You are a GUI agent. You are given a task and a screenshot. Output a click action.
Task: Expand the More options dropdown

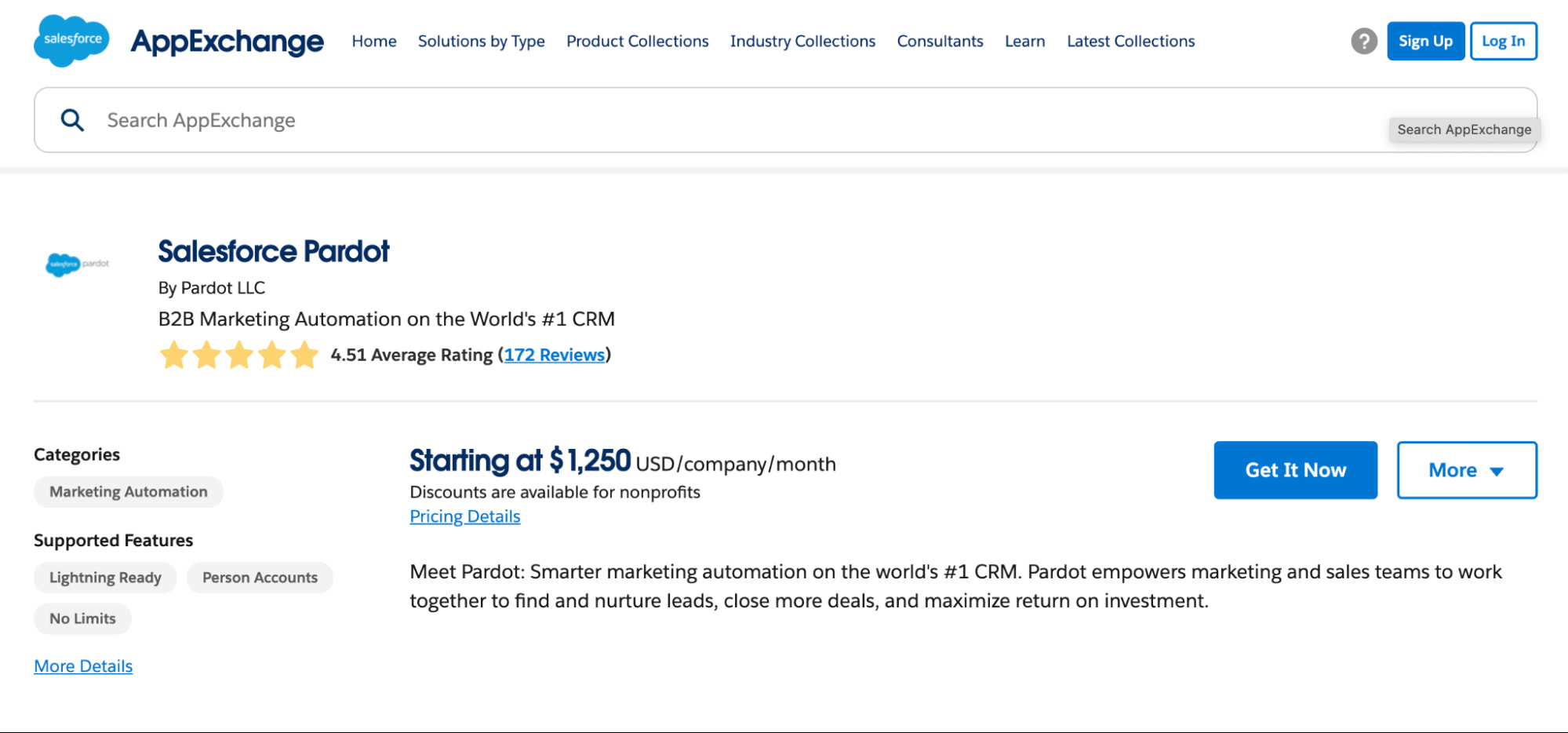[1466, 470]
